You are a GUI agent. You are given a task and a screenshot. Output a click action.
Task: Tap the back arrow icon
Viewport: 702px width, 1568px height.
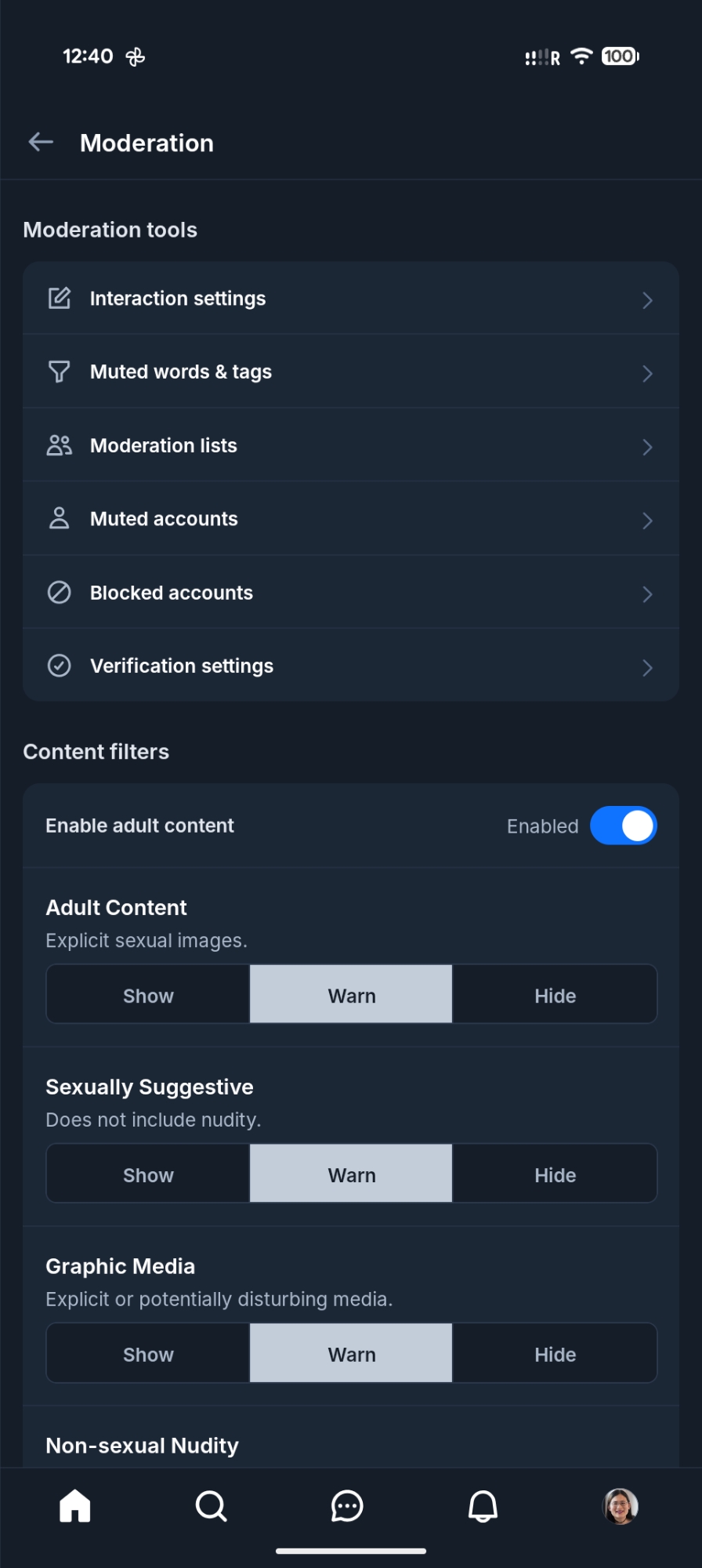tap(41, 142)
